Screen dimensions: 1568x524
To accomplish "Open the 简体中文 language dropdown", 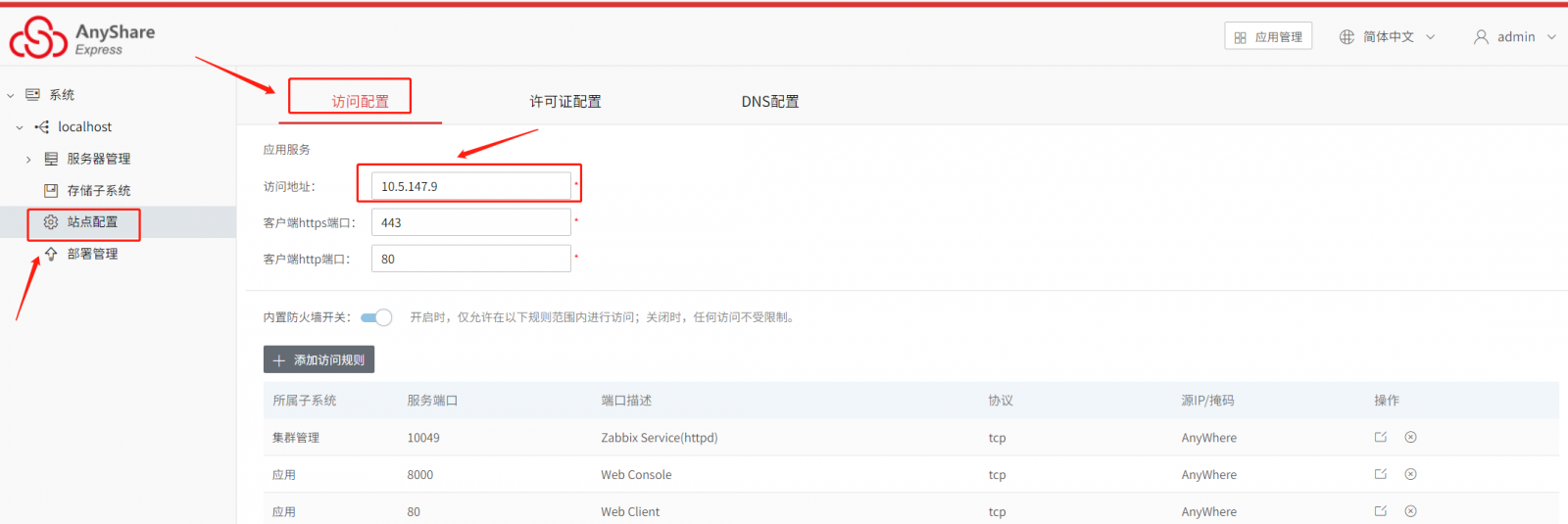I will click(1388, 36).
